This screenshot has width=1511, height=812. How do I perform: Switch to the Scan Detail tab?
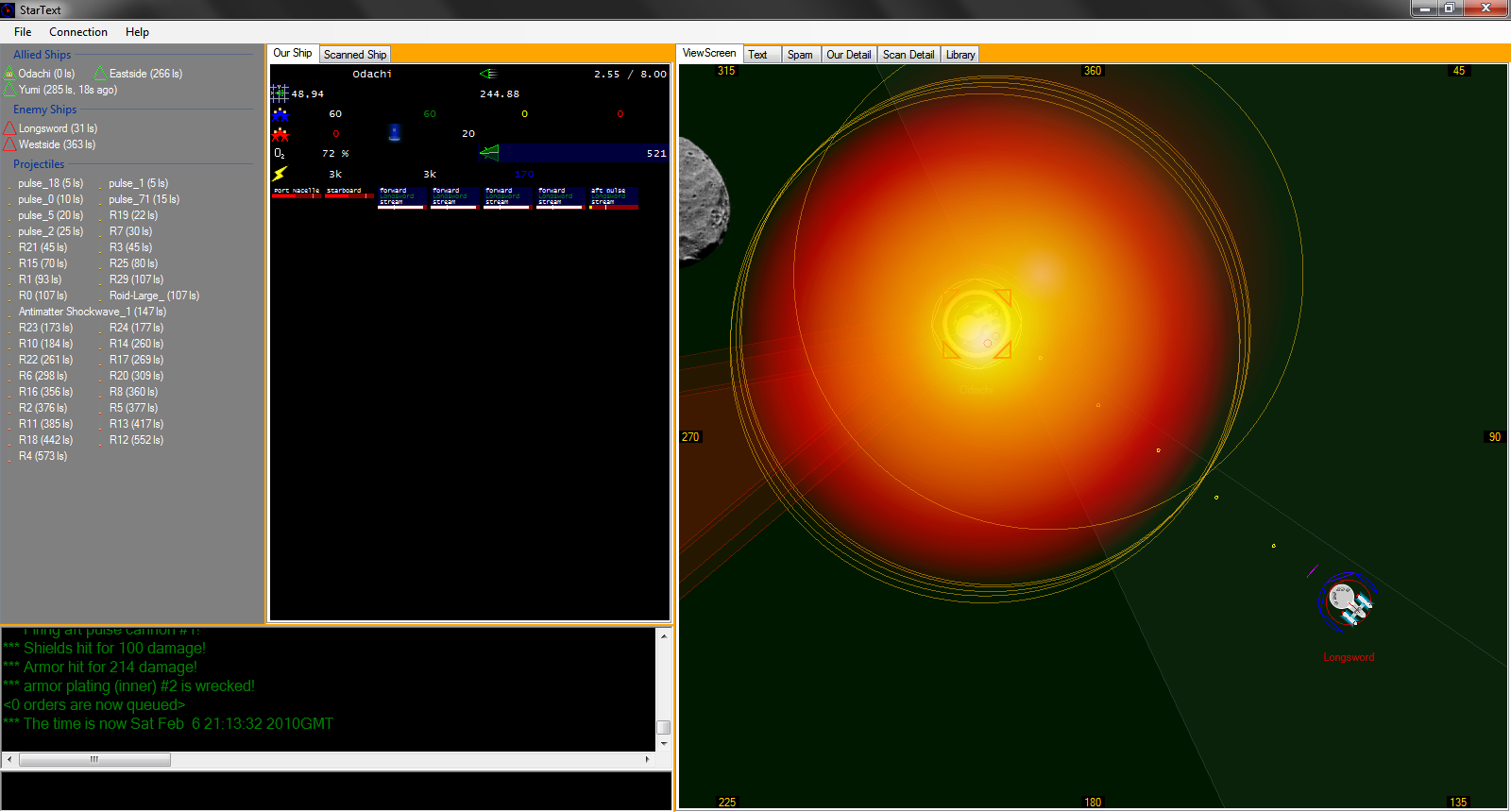(x=908, y=55)
